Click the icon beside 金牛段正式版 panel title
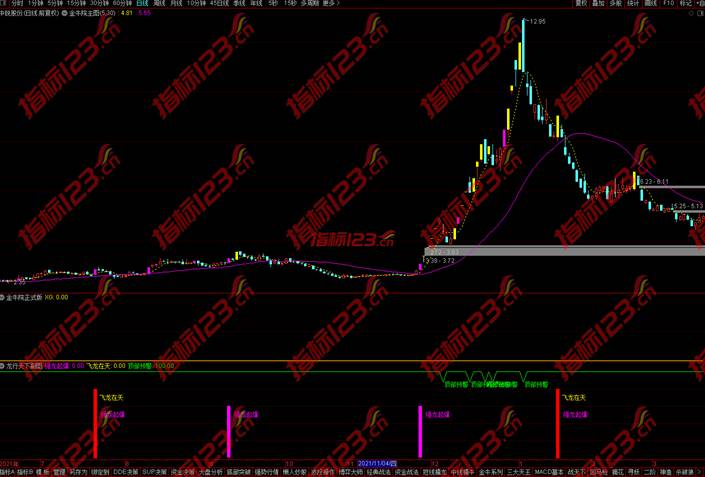Screen dimensions: 705x477 [x=3, y=297]
